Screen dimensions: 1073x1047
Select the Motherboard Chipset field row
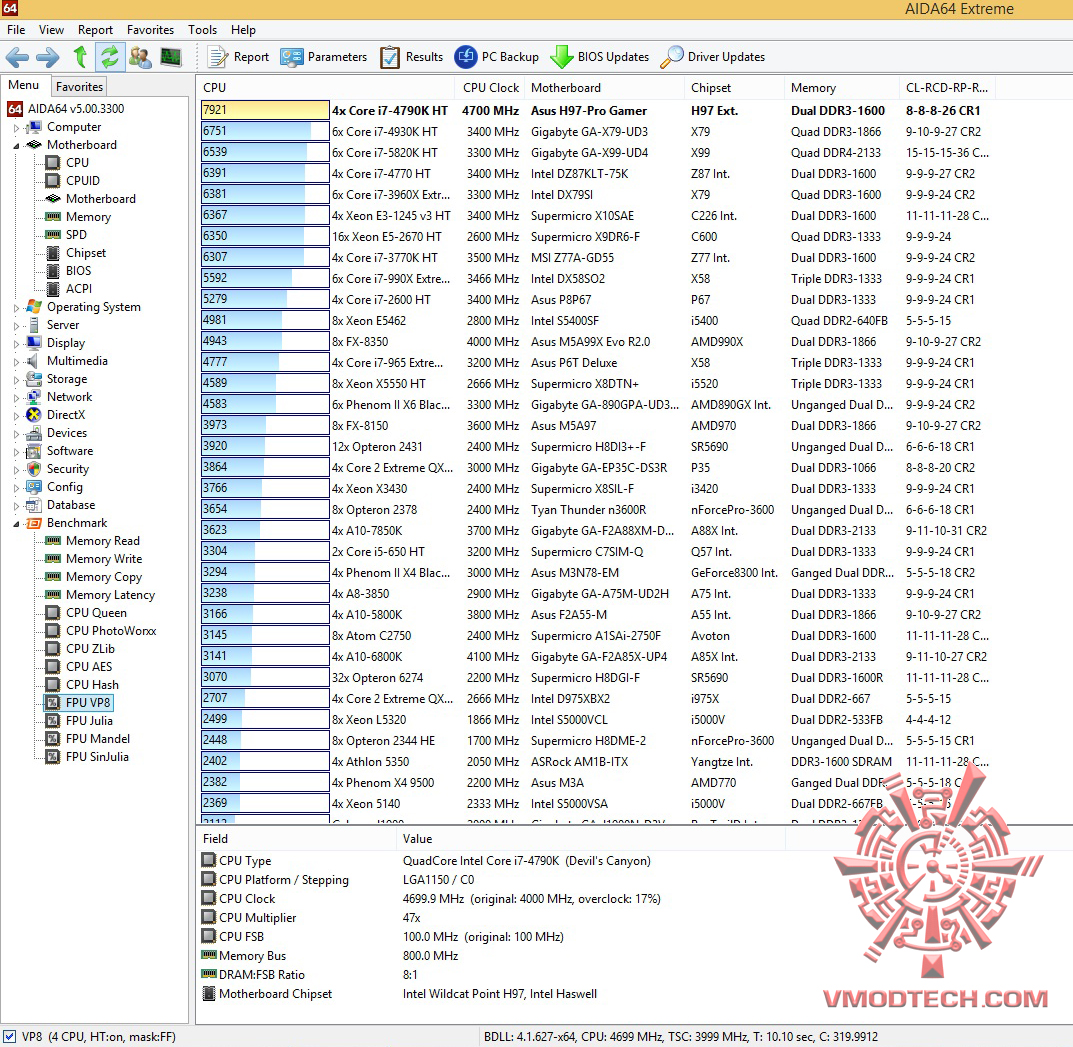coord(493,994)
